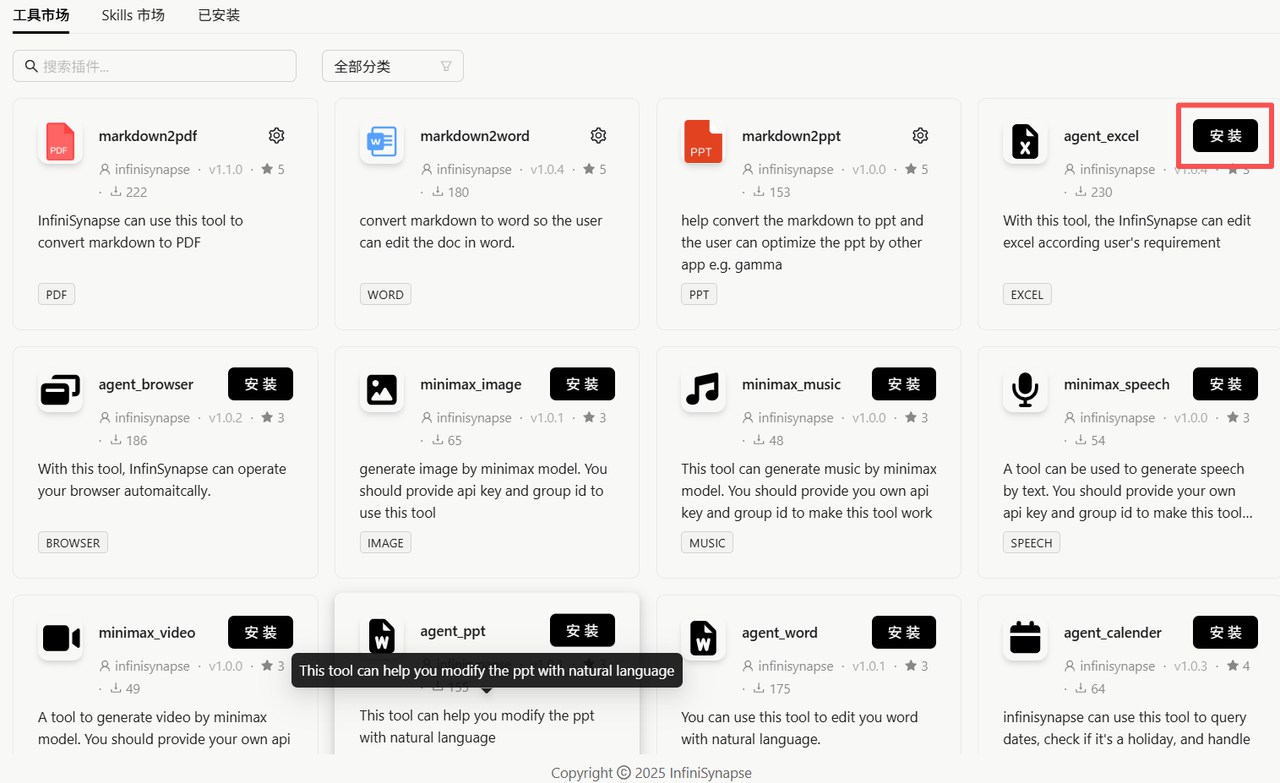
Task: Click version v1.1.0 on markdown2pdf
Action: 226,170
